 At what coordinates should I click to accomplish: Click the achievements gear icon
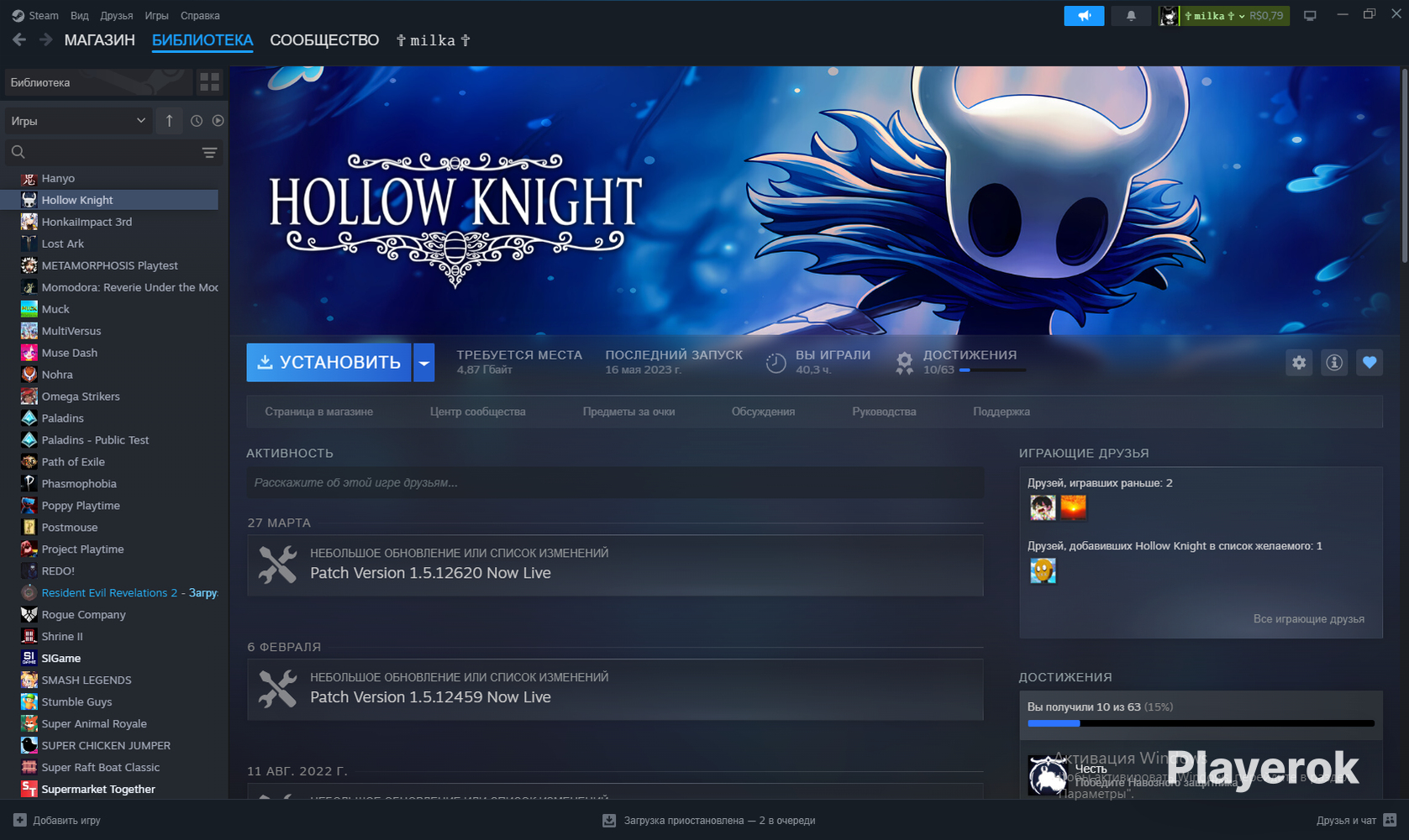point(904,363)
